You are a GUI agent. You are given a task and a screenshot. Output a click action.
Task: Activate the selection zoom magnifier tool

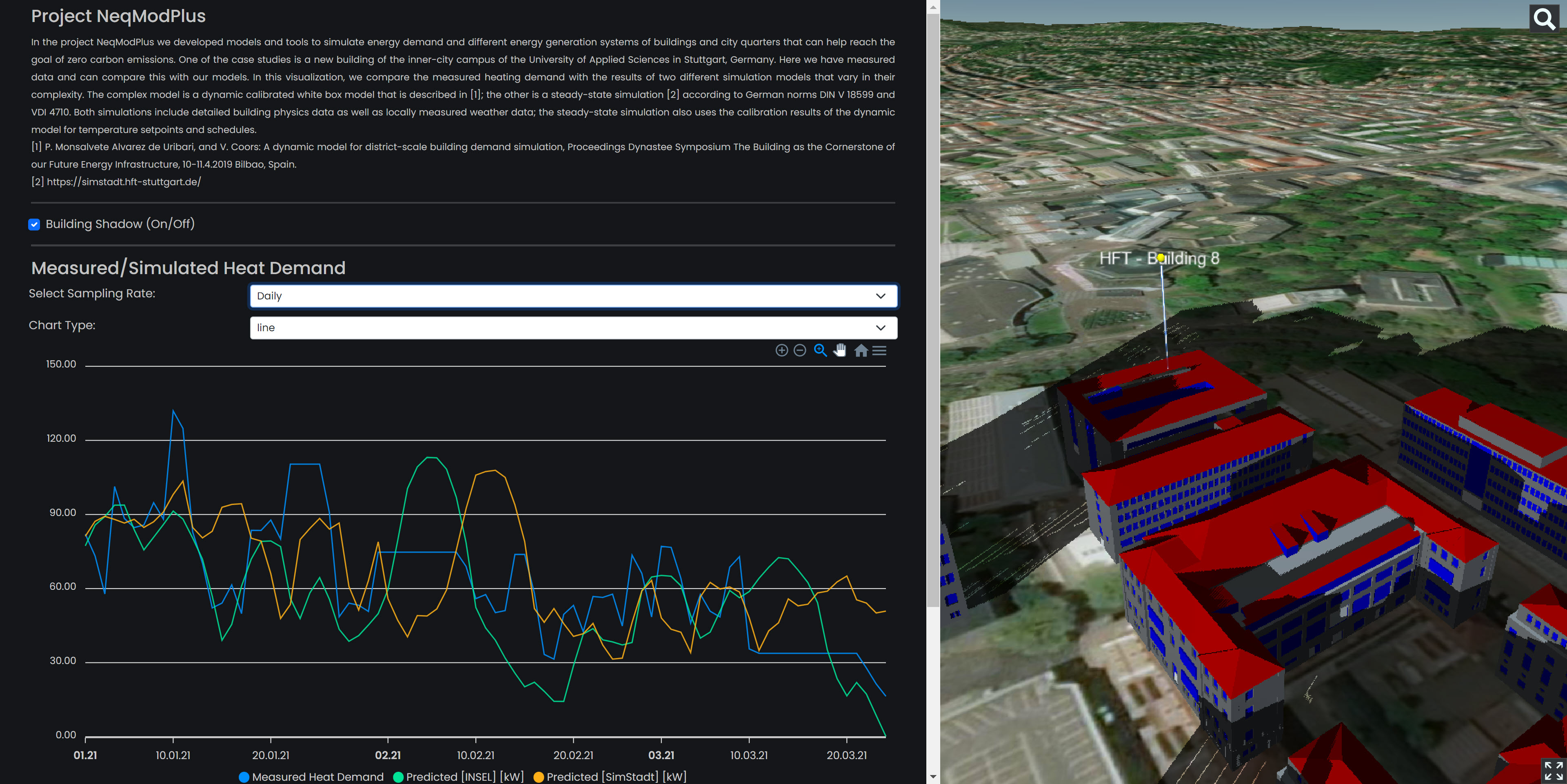click(x=820, y=350)
